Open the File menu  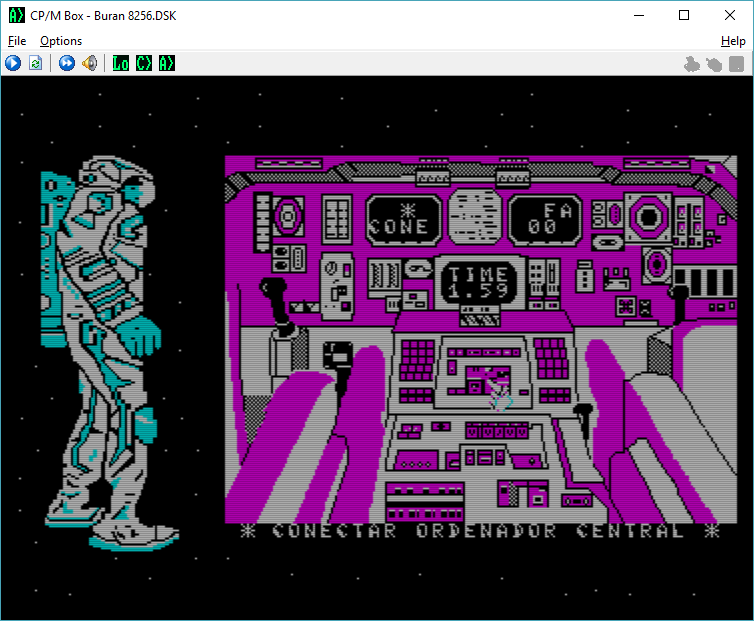click(17, 41)
